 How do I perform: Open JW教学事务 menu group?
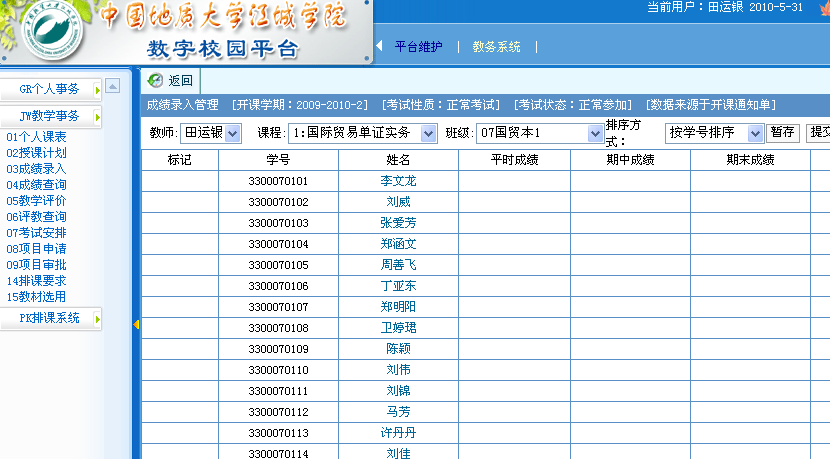(x=49, y=116)
